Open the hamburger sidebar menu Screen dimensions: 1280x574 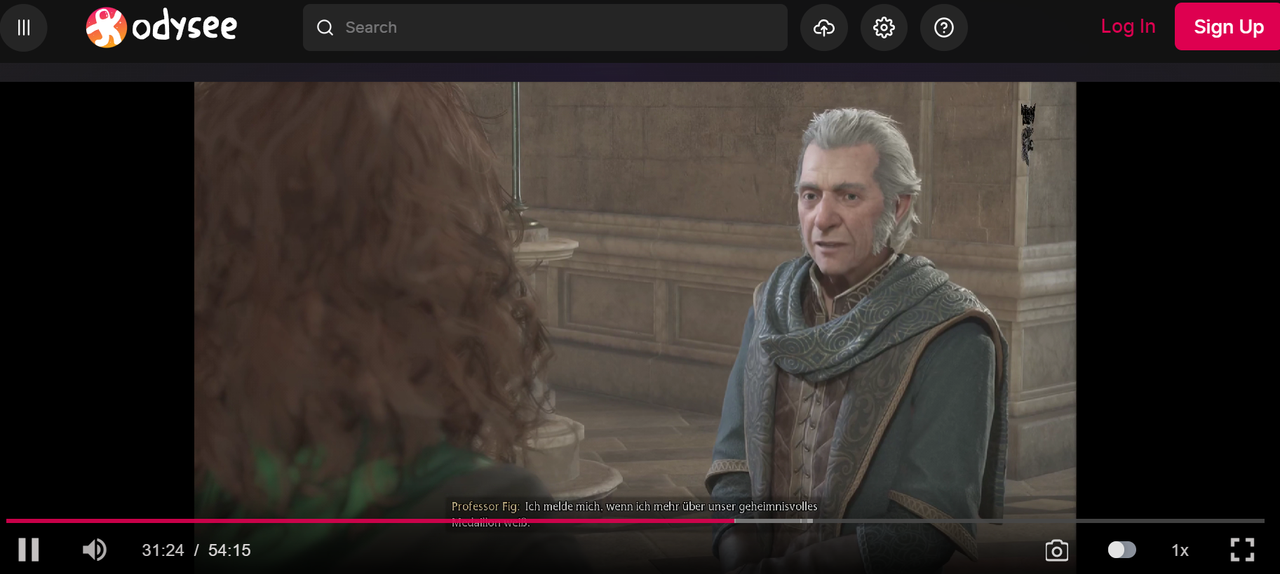[24, 27]
